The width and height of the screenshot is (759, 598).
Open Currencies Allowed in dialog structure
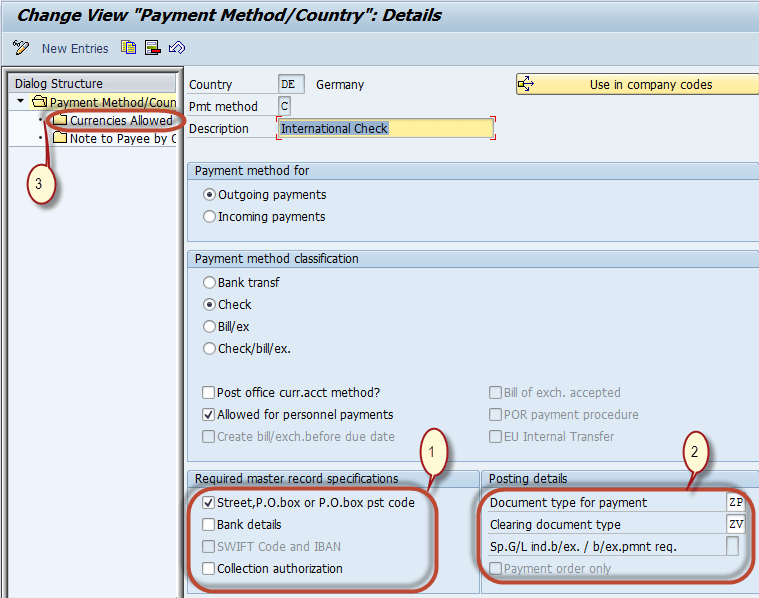click(120, 121)
